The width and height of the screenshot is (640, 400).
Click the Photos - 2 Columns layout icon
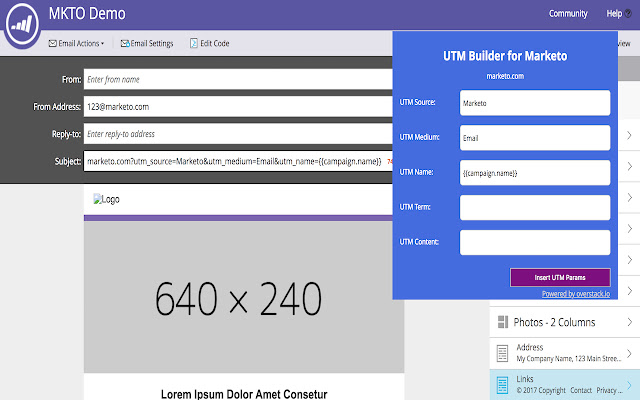[x=503, y=322]
